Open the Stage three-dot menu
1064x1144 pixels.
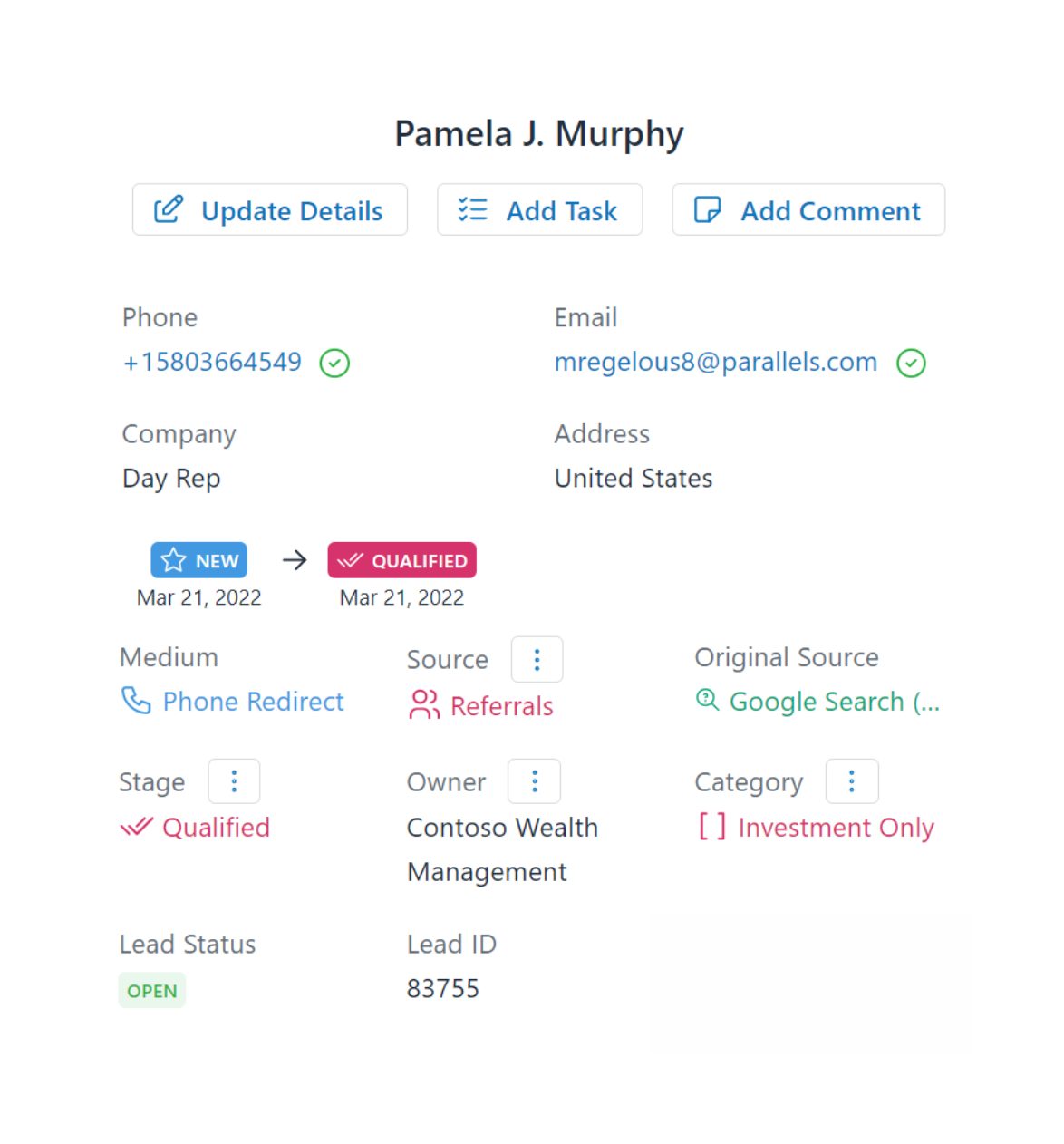pyautogui.click(x=234, y=781)
